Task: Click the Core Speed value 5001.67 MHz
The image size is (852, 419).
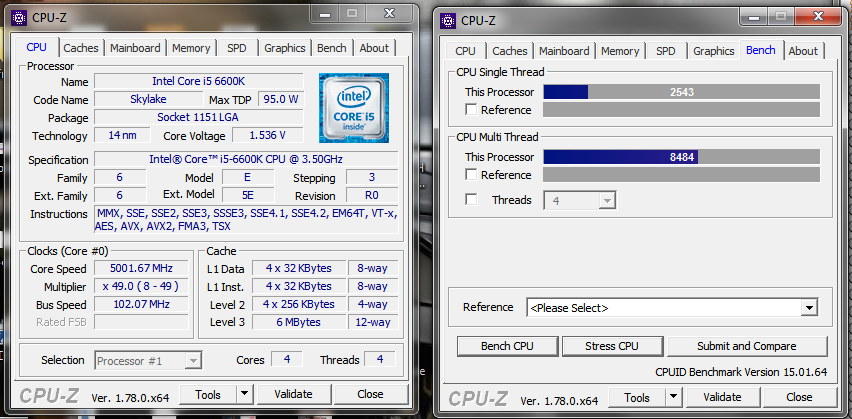Action: 141,268
